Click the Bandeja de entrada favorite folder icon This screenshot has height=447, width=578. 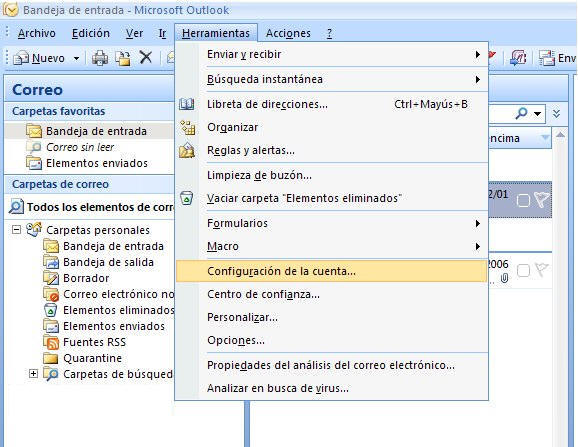point(34,131)
